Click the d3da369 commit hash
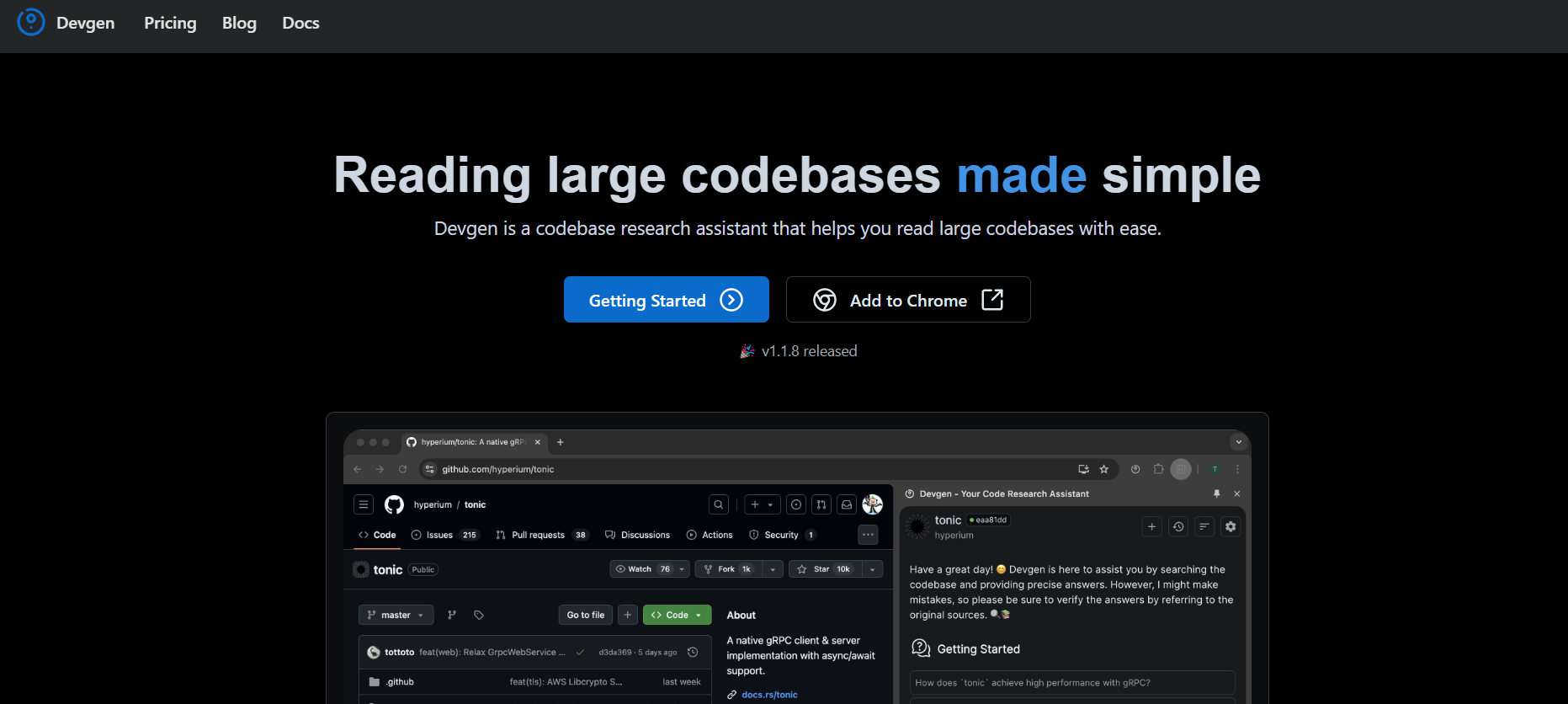Screen dimensions: 1568x704 (615, 652)
